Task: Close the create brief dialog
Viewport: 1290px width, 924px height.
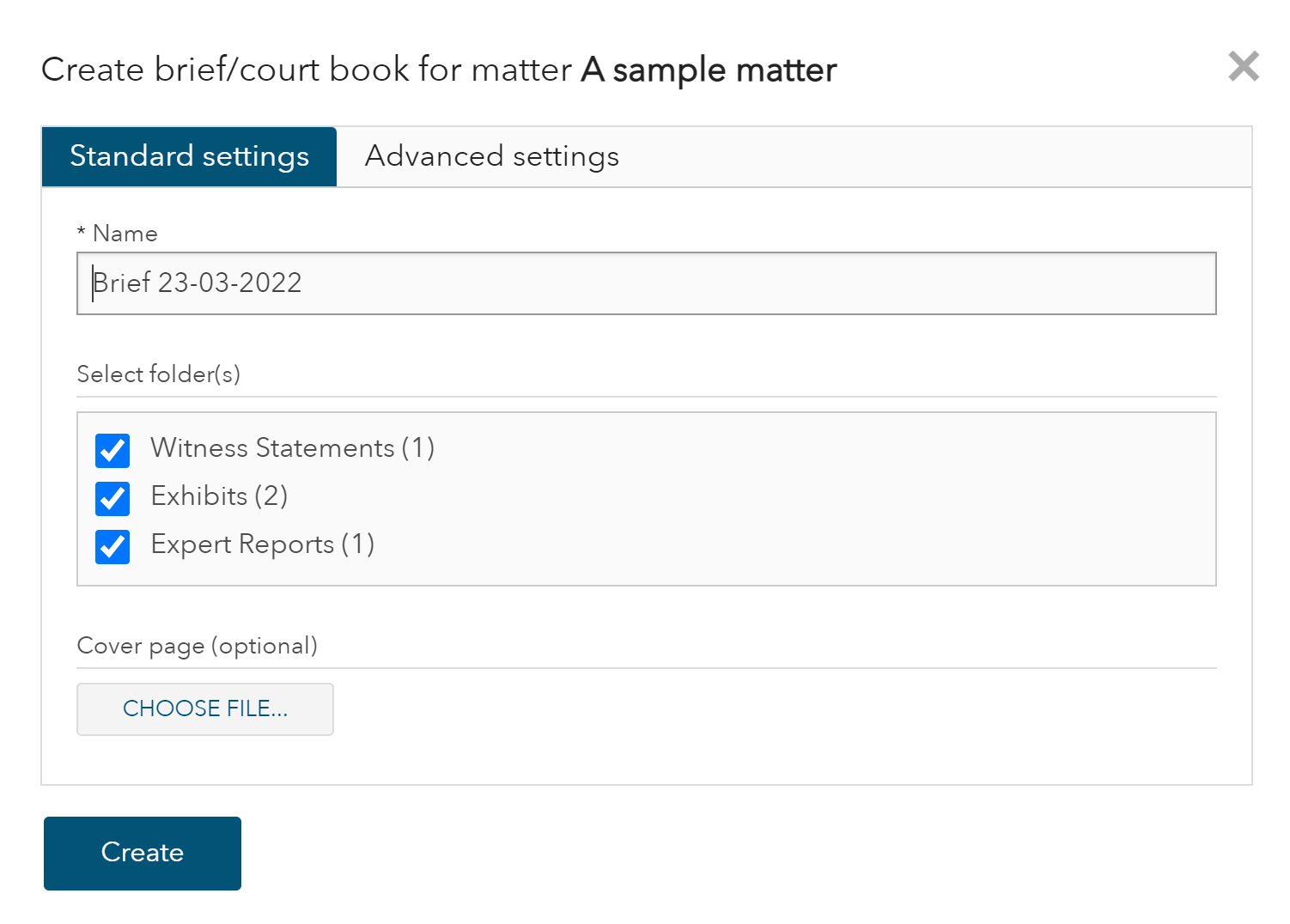Action: coord(1243,66)
